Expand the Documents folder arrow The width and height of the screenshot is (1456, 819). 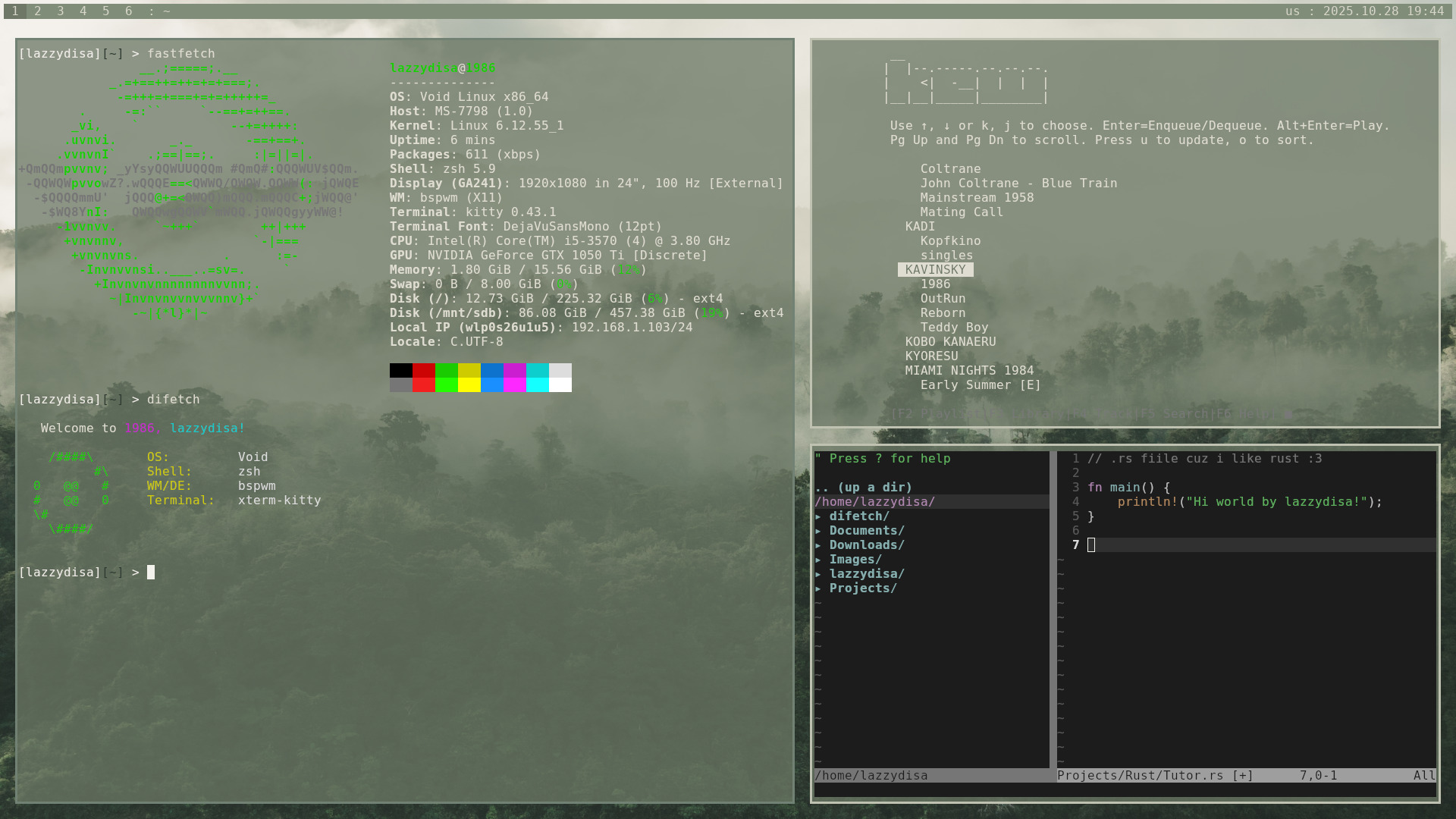pyautogui.click(x=818, y=531)
